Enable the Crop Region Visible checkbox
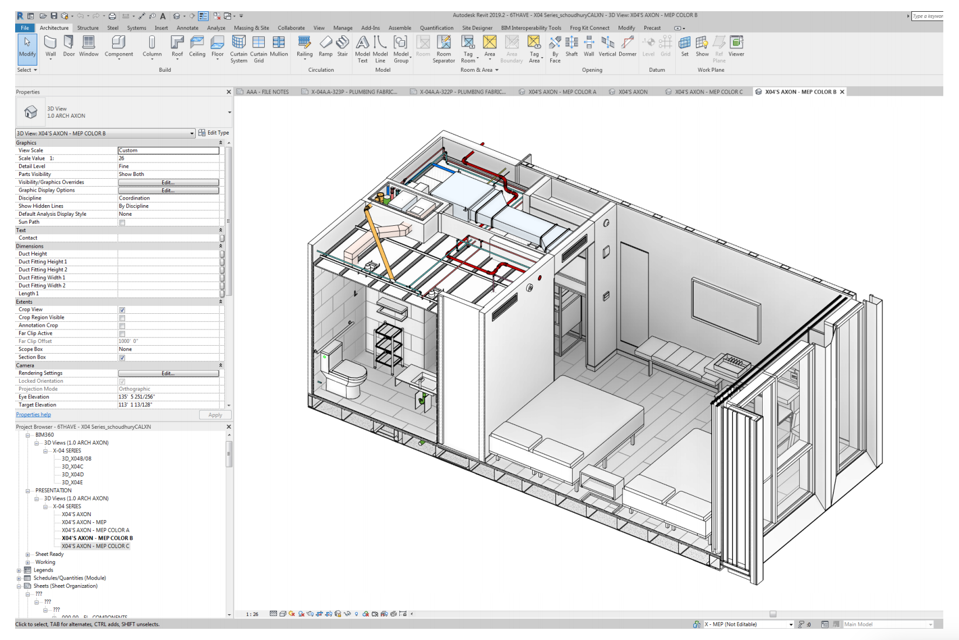The height and width of the screenshot is (640, 959). click(x=122, y=318)
